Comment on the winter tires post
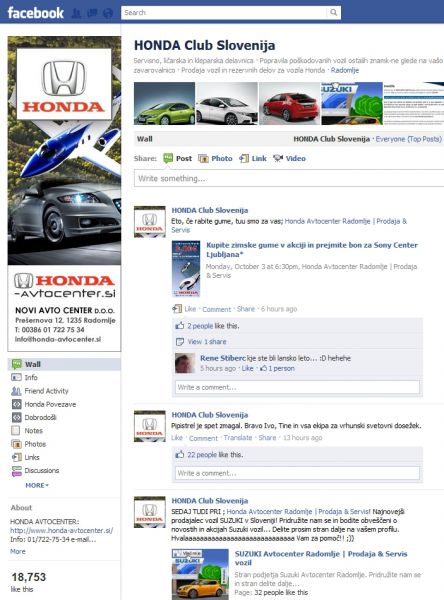The image size is (444, 600). point(216,309)
